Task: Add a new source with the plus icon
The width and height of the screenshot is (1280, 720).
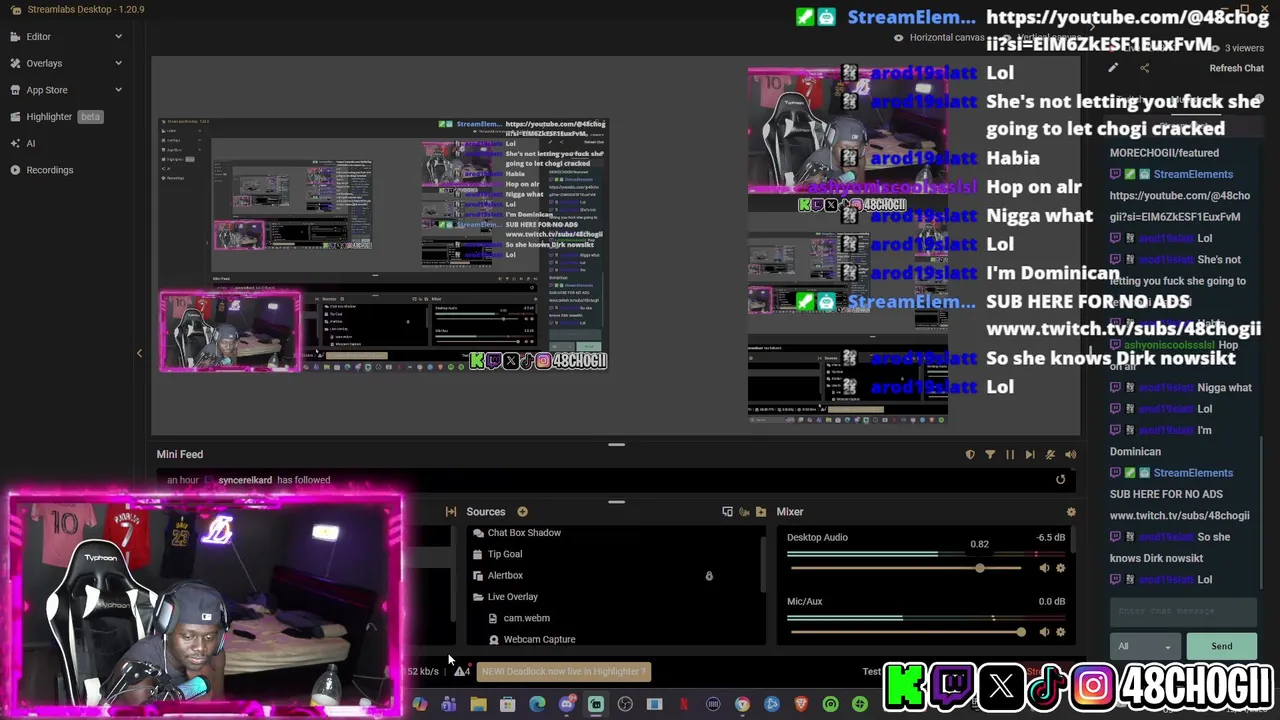Action: 522,512
